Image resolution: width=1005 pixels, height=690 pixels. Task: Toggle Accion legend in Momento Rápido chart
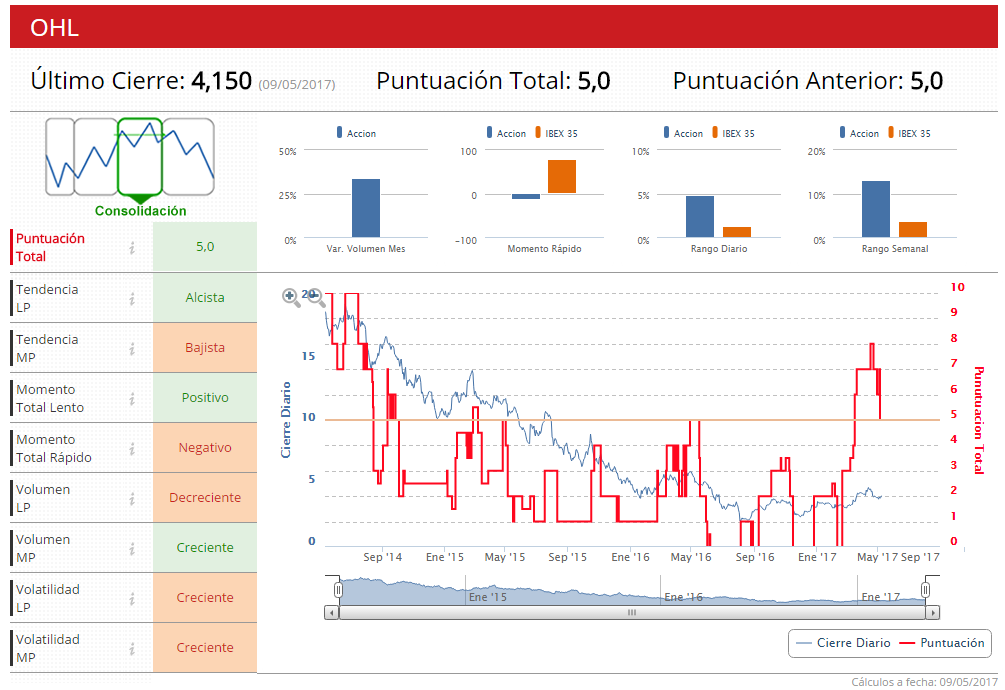[506, 133]
